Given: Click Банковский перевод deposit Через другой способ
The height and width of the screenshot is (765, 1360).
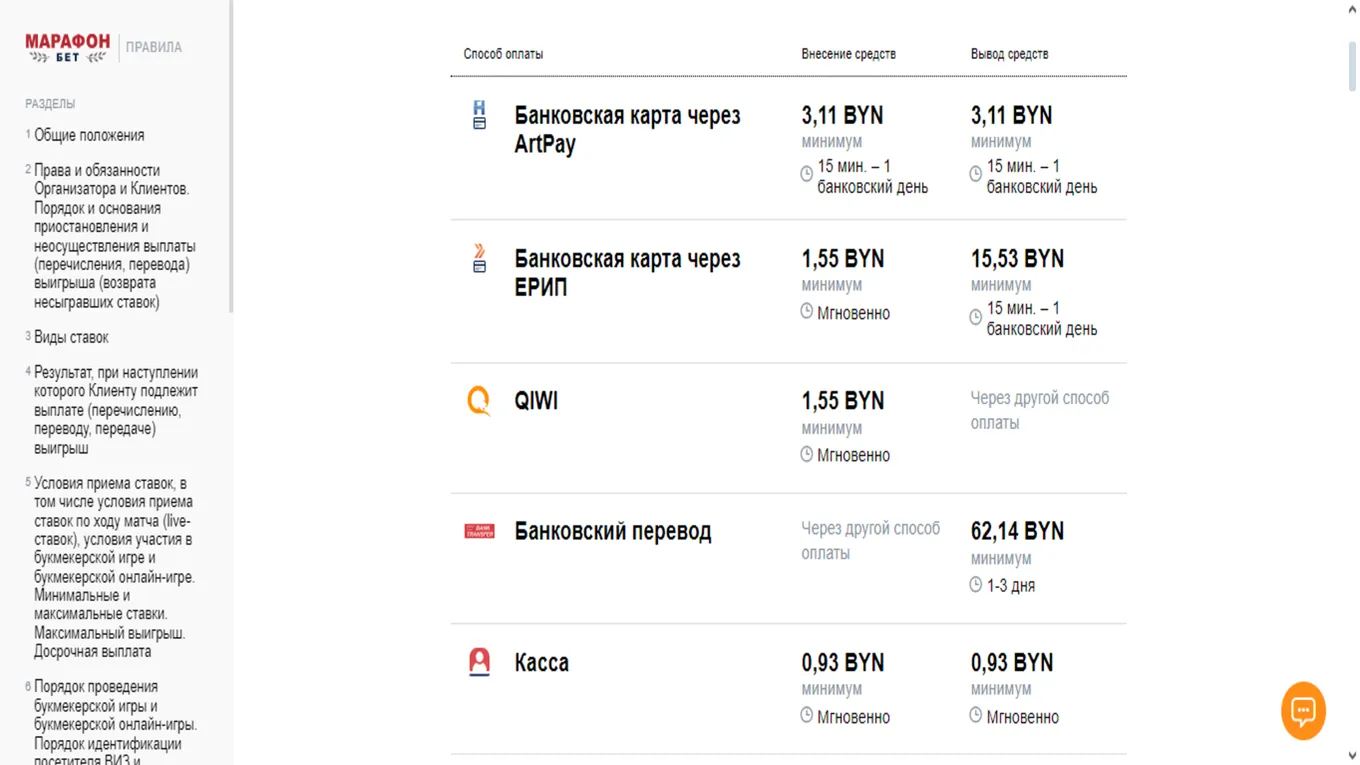Looking at the screenshot, I should pos(870,540).
